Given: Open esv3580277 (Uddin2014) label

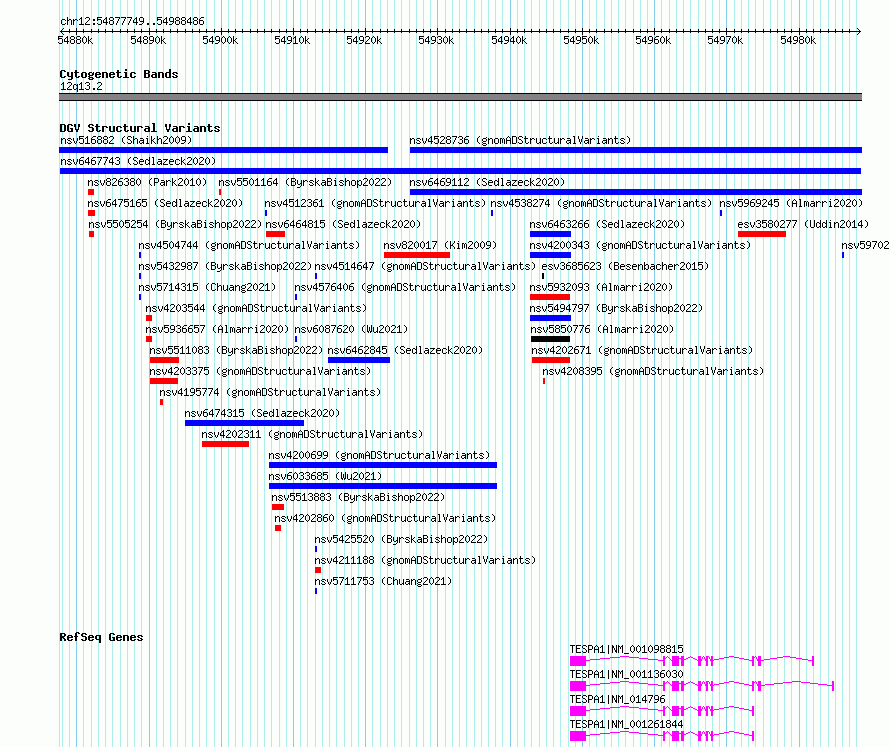Looking at the screenshot, I should tap(803, 224).
